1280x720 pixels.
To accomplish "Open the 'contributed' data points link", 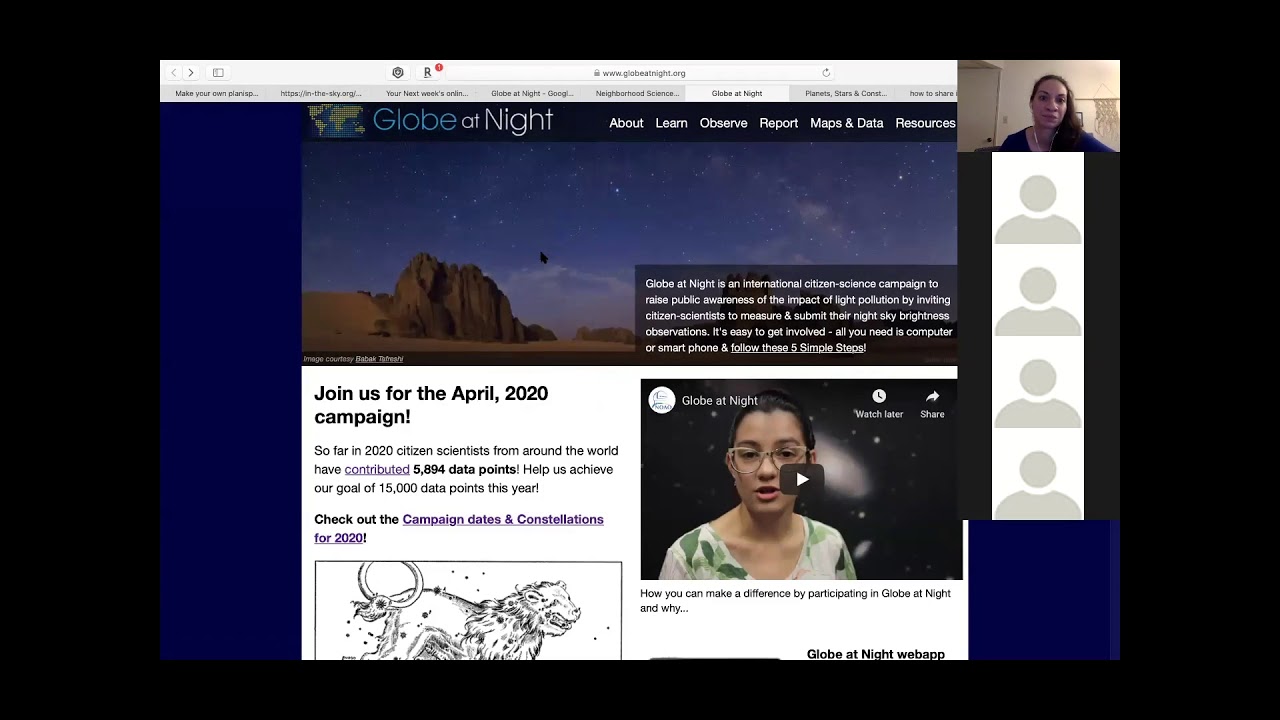I will 377,469.
